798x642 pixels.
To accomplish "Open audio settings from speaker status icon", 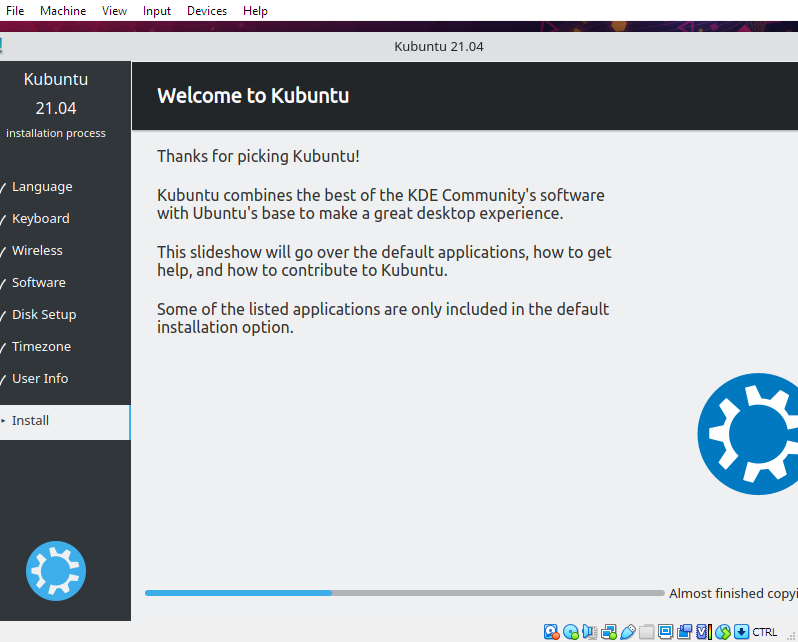I will click(589, 632).
